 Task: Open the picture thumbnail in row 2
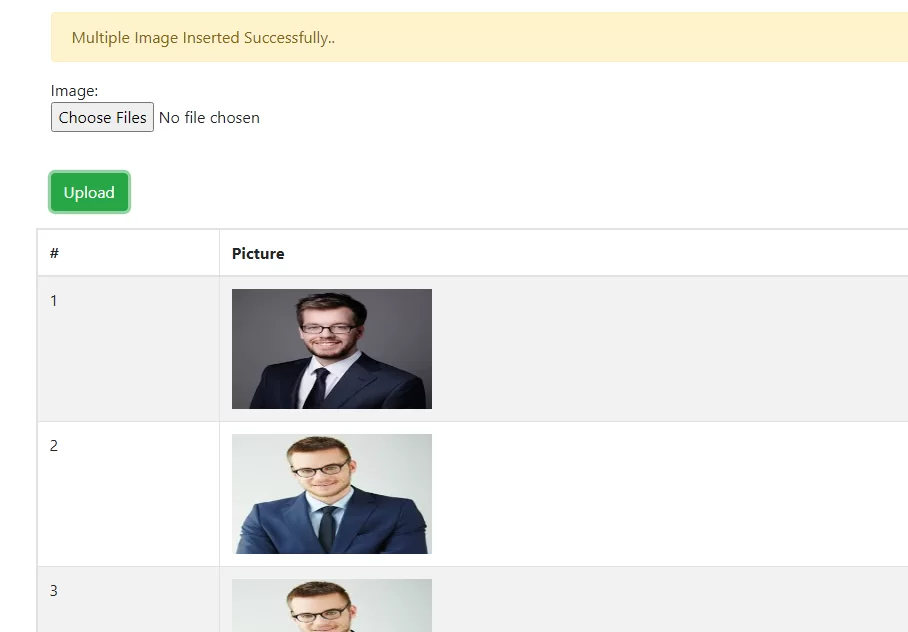(332, 494)
